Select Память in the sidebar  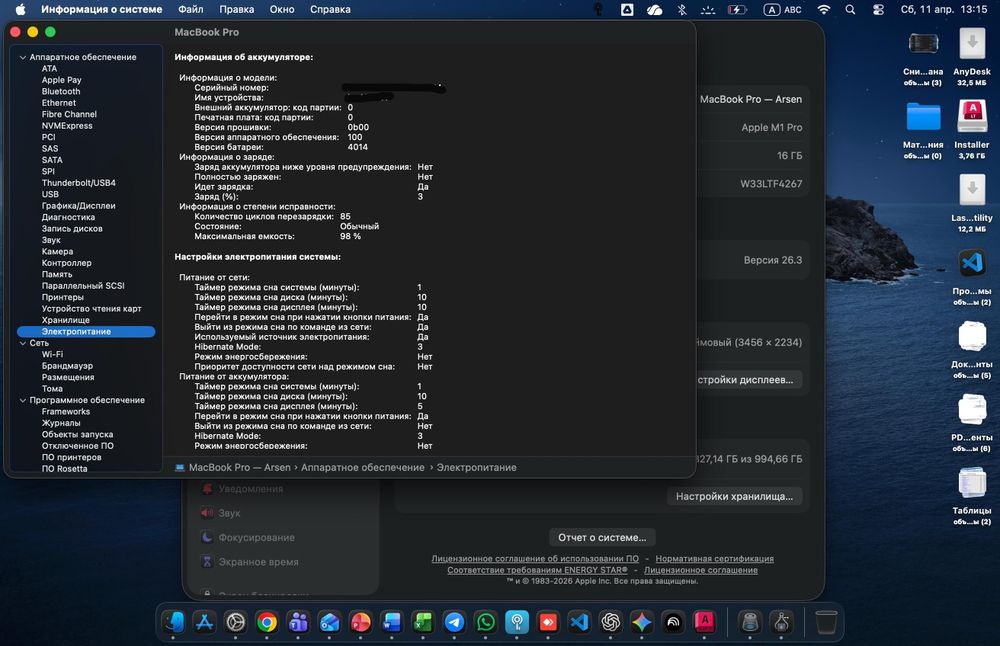pos(57,274)
